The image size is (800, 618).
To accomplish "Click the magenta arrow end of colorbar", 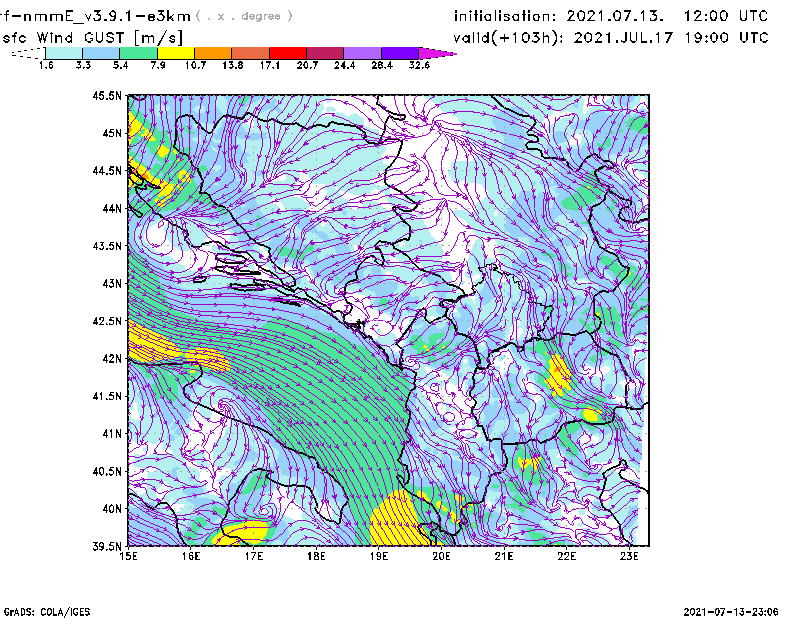I will tap(437, 53).
